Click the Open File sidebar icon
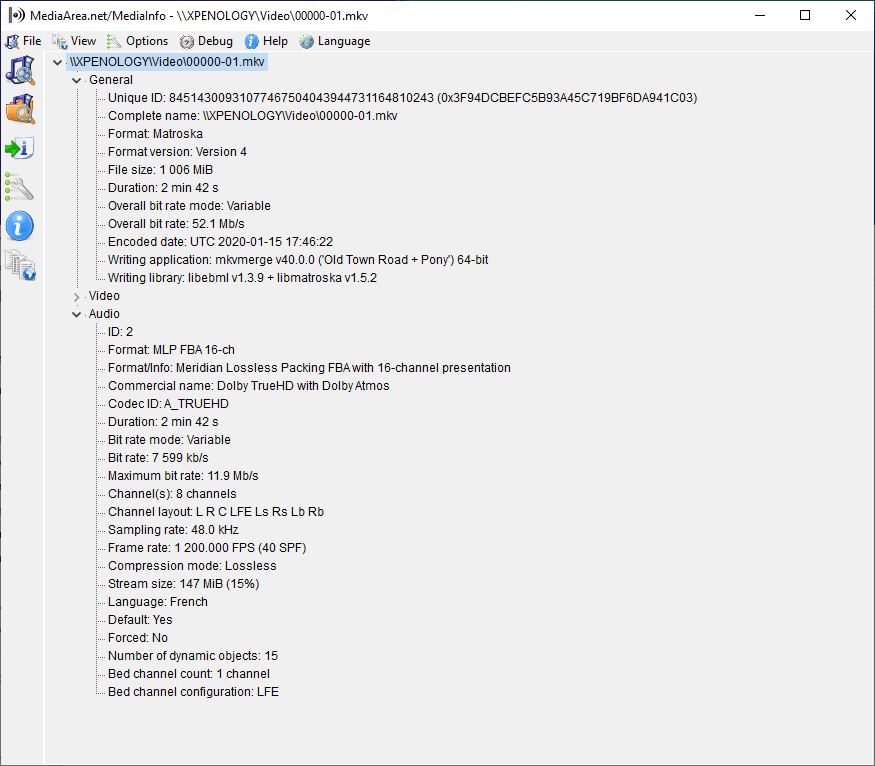Viewport: 875px width, 766px height. pyautogui.click(x=21, y=71)
